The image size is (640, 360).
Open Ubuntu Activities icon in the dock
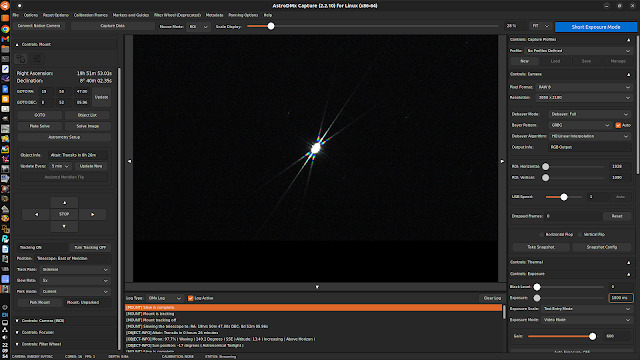pos(5,5)
